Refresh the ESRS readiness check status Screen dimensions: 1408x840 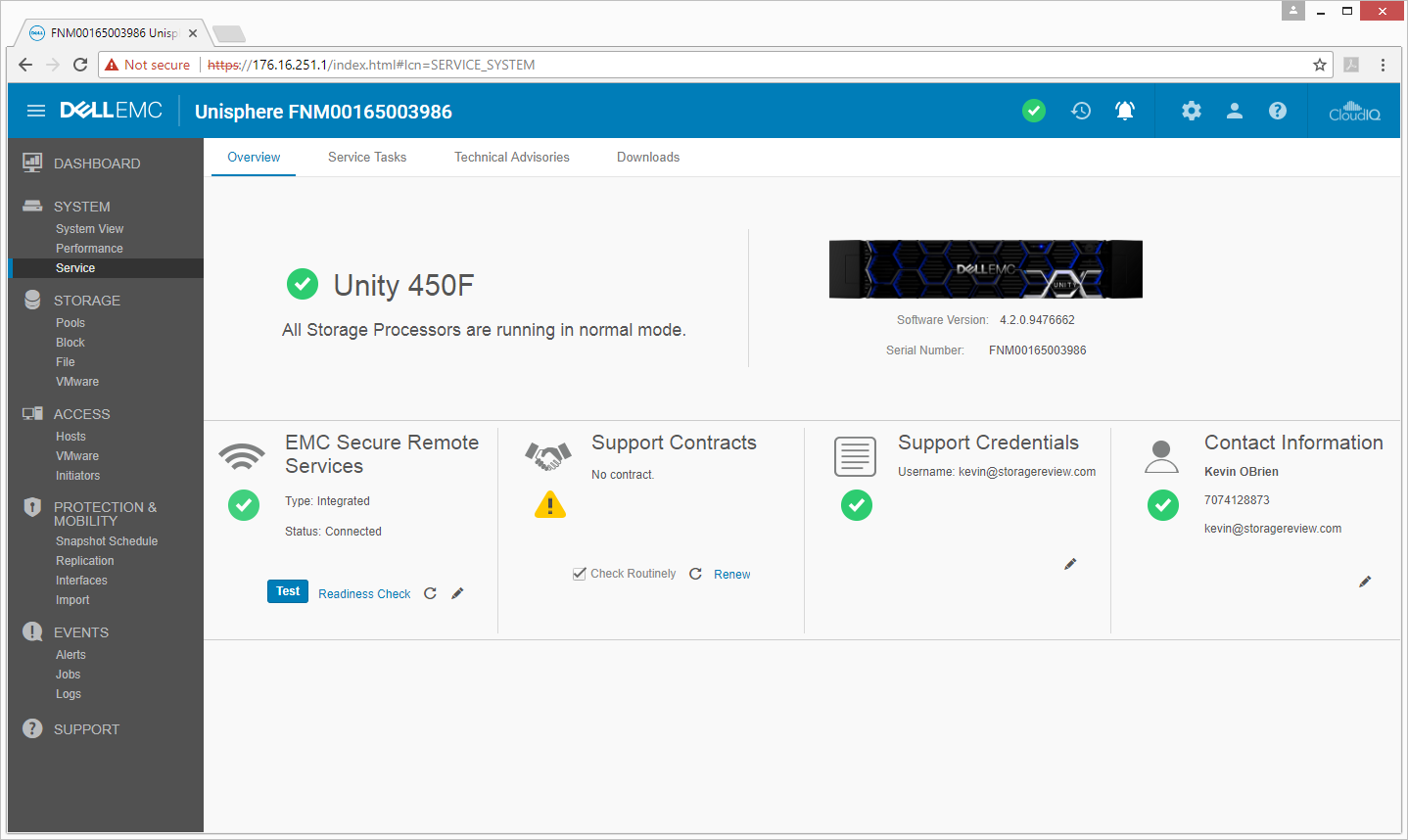(x=430, y=593)
